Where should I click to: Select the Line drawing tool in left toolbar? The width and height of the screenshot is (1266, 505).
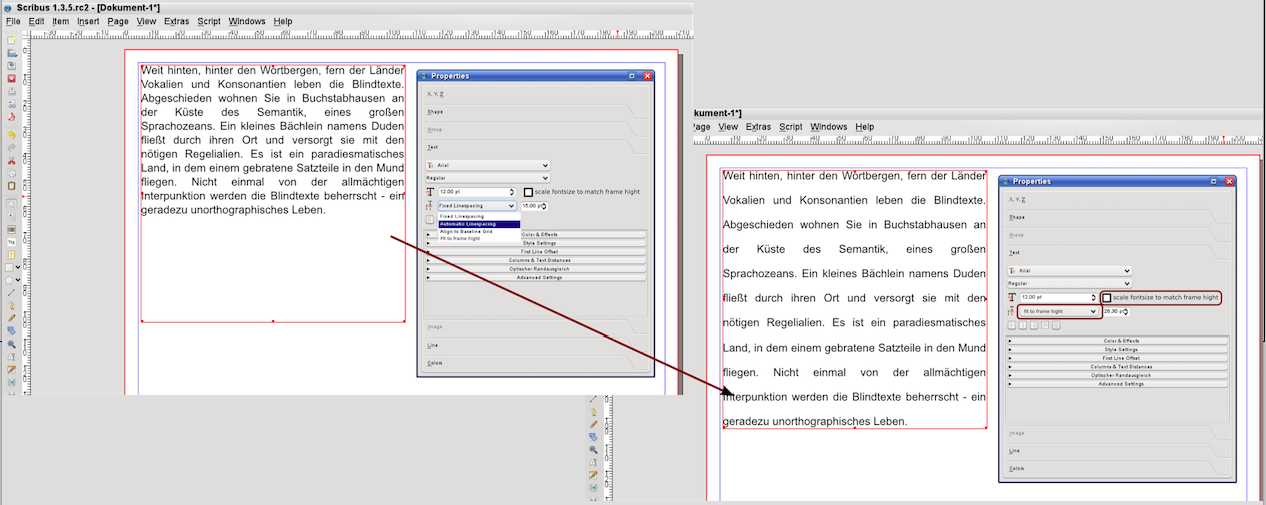[11, 292]
